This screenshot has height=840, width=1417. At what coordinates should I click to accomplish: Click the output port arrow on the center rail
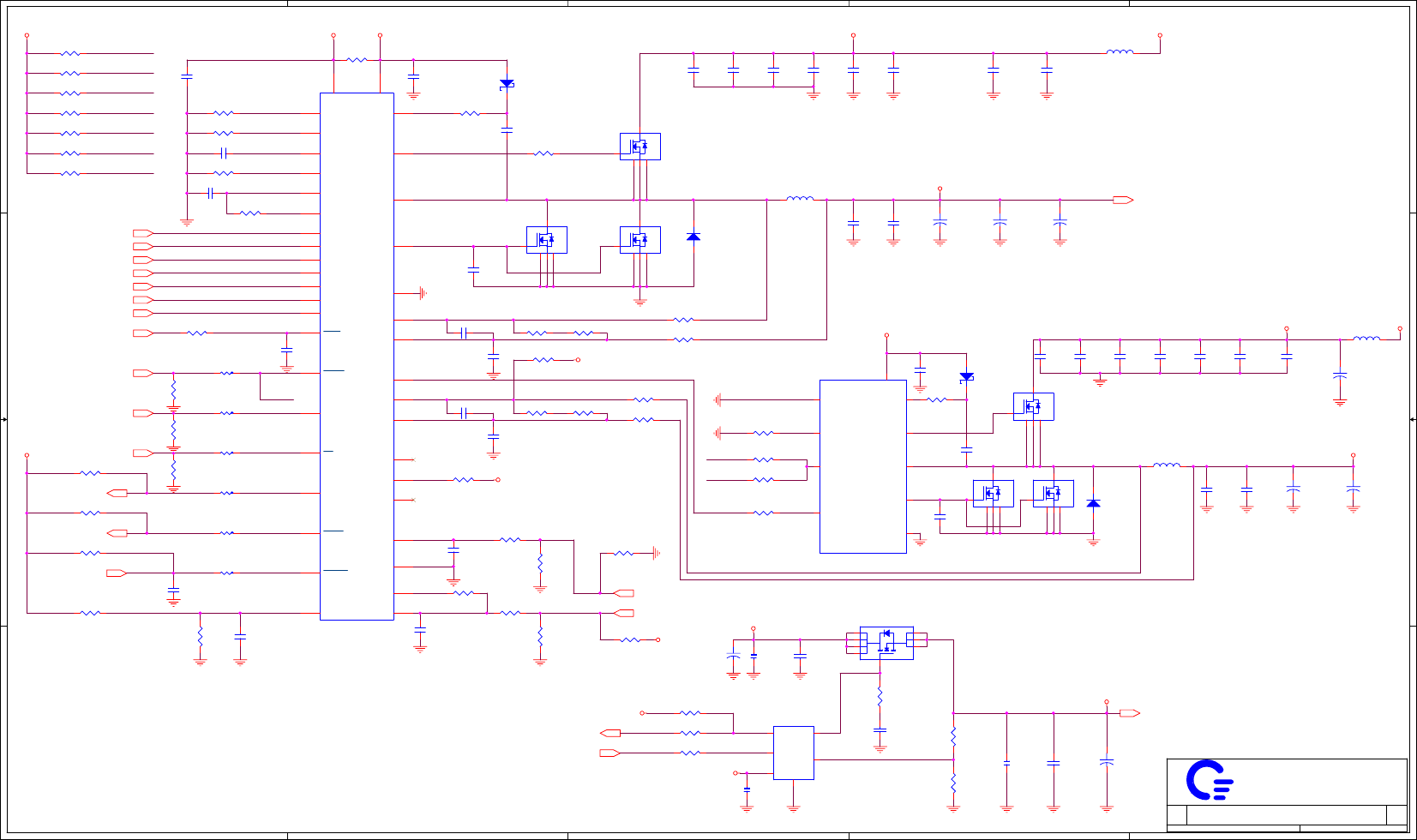click(x=1123, y=200)
